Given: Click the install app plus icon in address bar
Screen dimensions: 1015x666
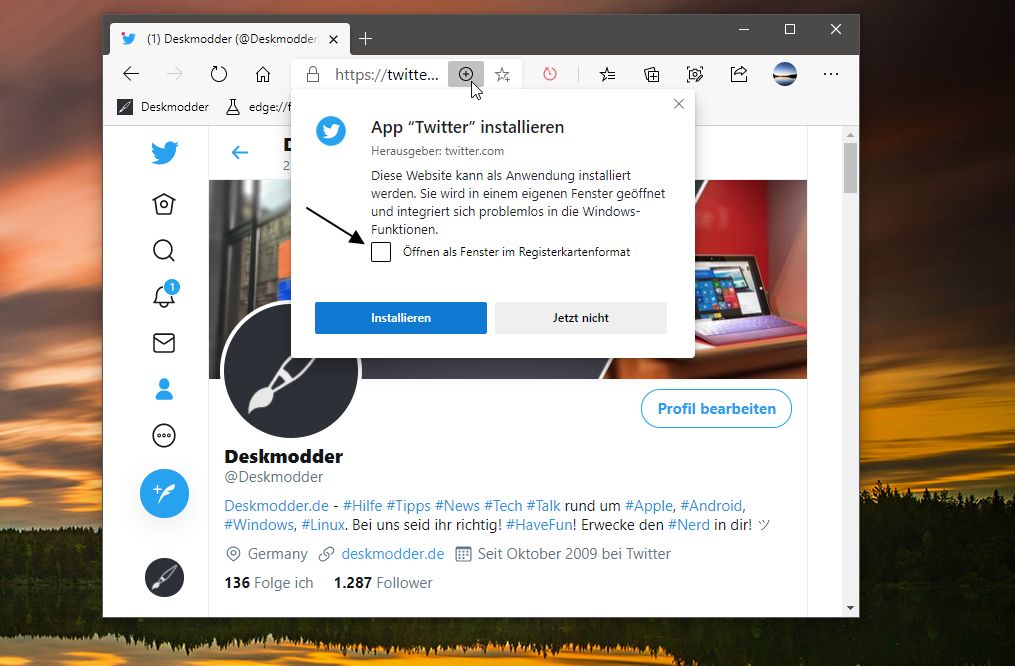Looking at the screenshot, I should tap(465, 74).
